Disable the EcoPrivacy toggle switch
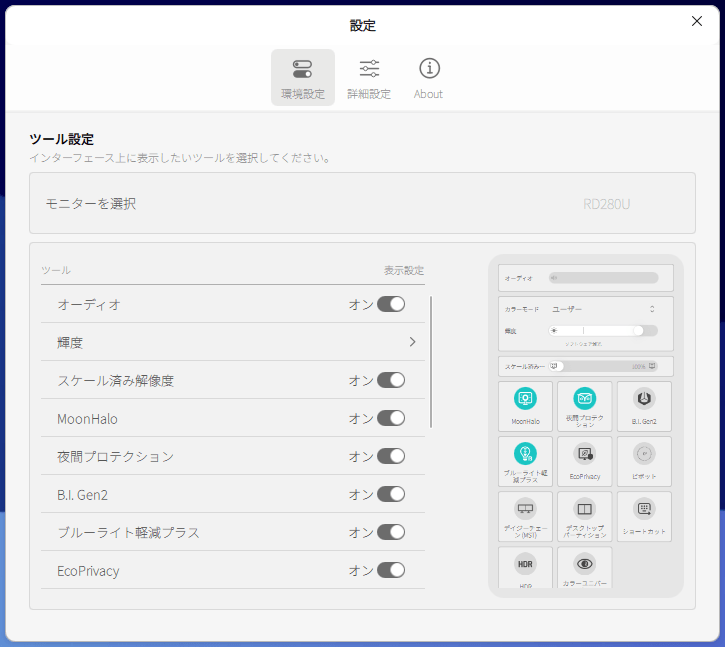The width and height of the screenshot is (725, 647). point(391,570)
